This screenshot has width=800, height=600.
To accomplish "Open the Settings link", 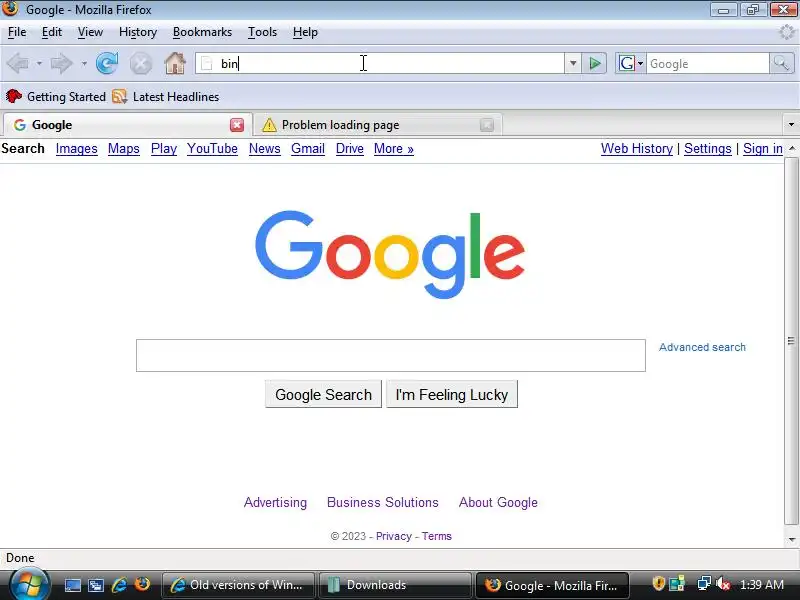I will (x=708, y=148).
